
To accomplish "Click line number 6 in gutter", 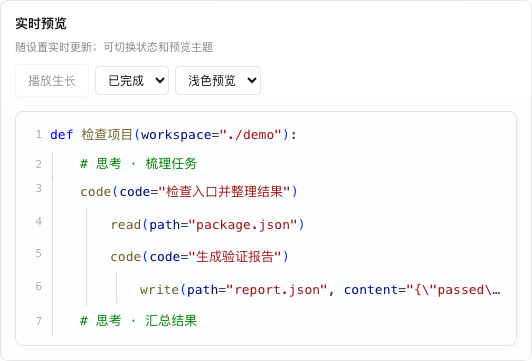I will tap(39, 286).
